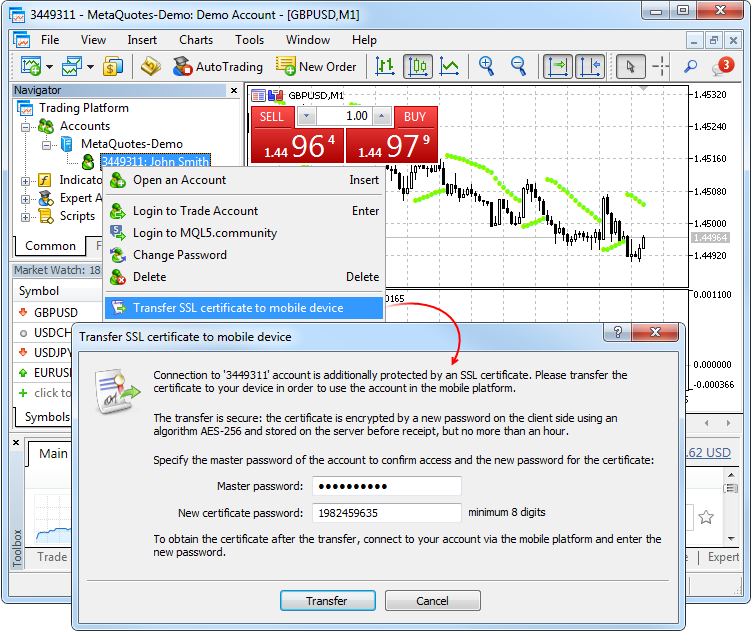Close the Toolbox panel
This screenshot has width=755, height=633.
[16, 442]
